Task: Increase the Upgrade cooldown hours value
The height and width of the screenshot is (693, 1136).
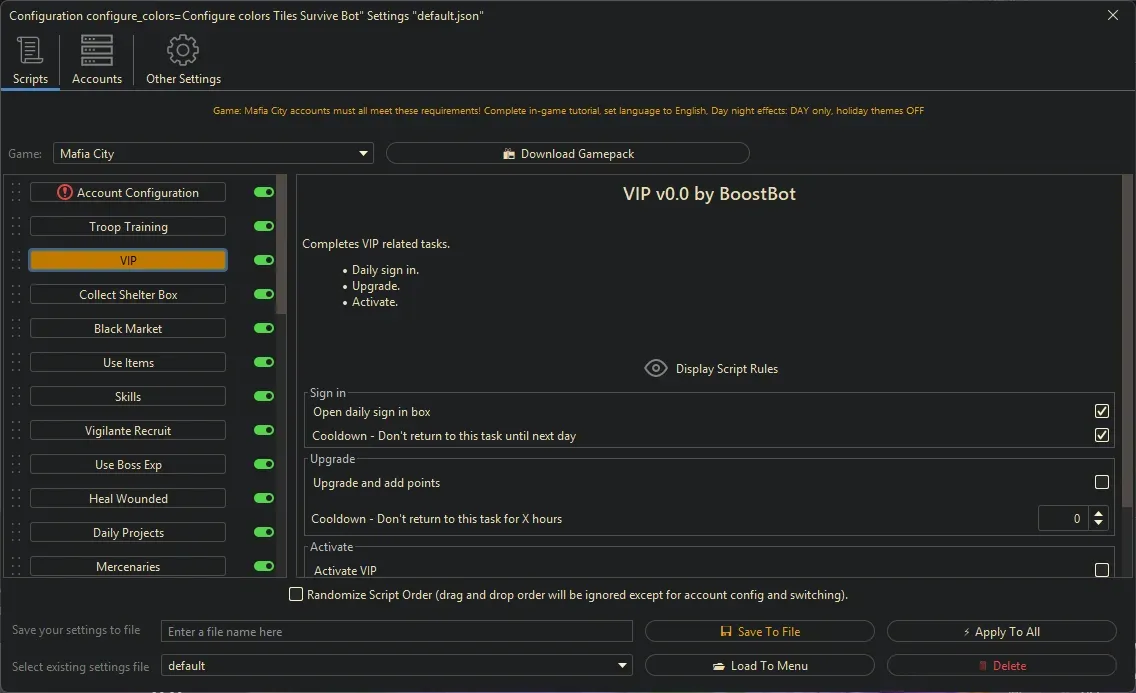Action: (1099, 513)
